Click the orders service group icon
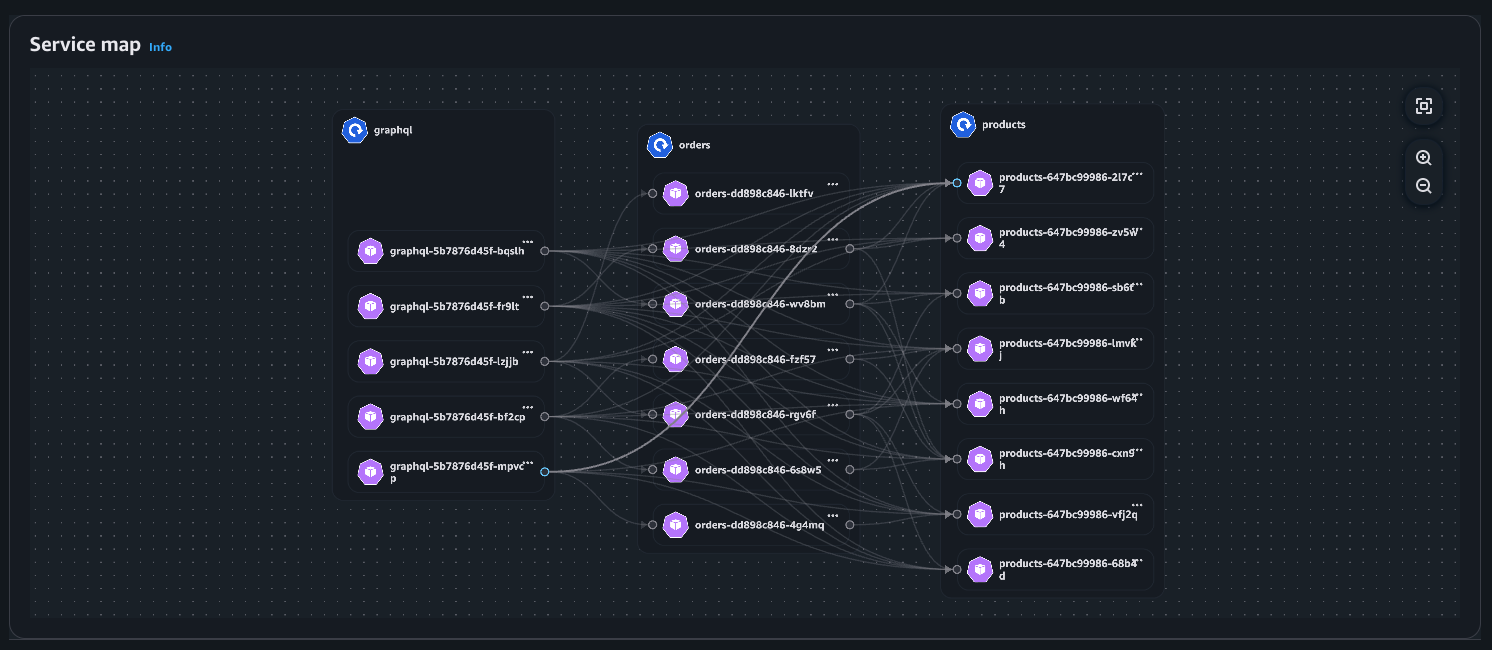Screen dimensions: 1492x650 click(x=661, y=145)
